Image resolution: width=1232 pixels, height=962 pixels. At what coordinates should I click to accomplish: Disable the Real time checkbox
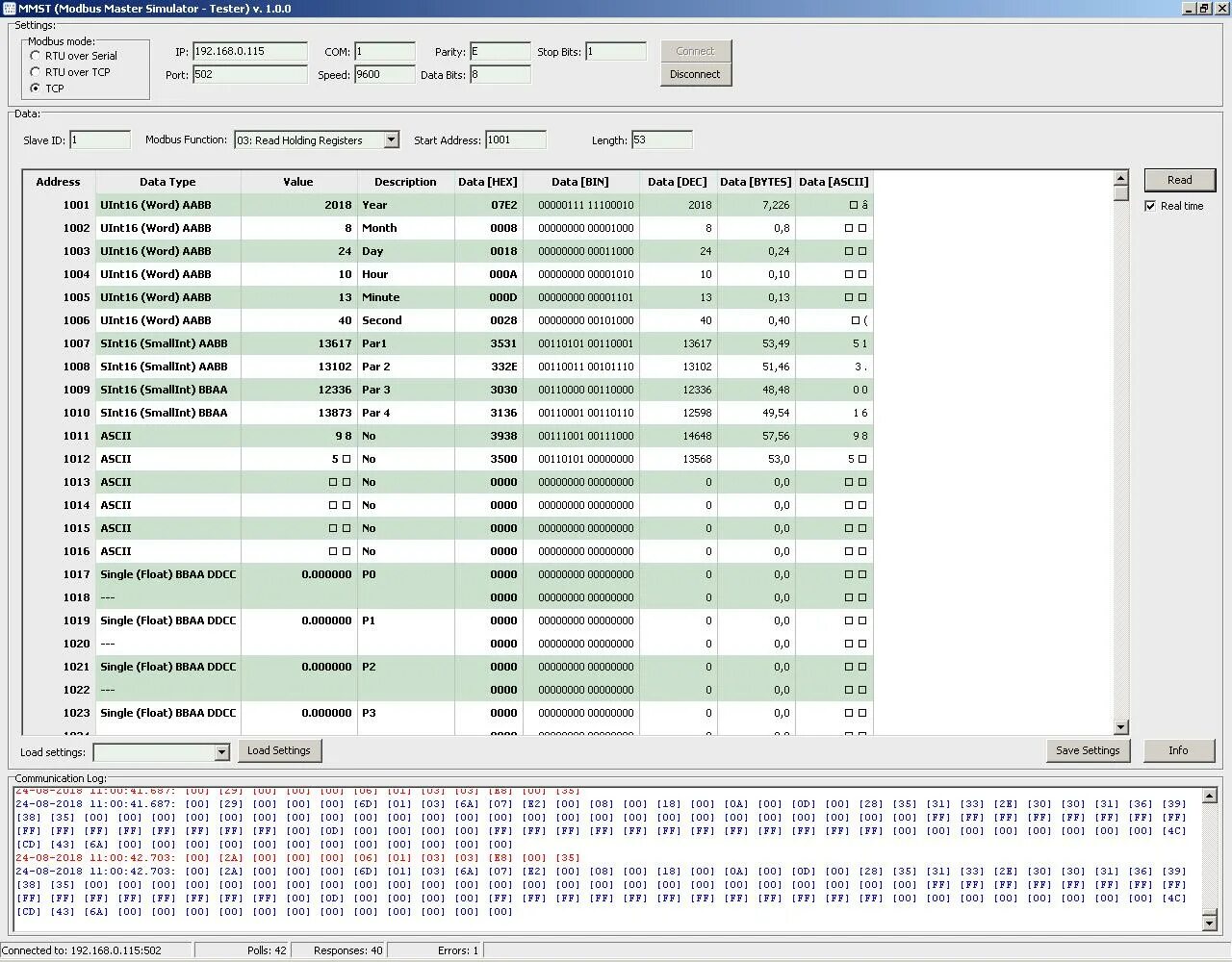pyautogui.click(x=1151, y=205)
